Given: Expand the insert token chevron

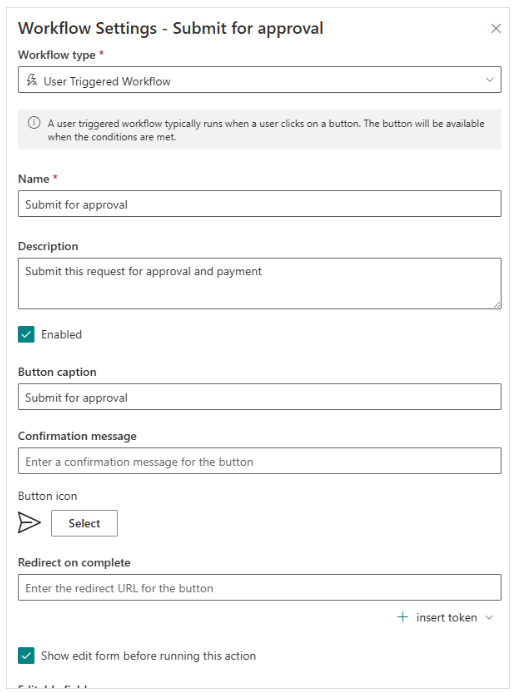Looking at the screenshot, I should [x=489, y=617].
